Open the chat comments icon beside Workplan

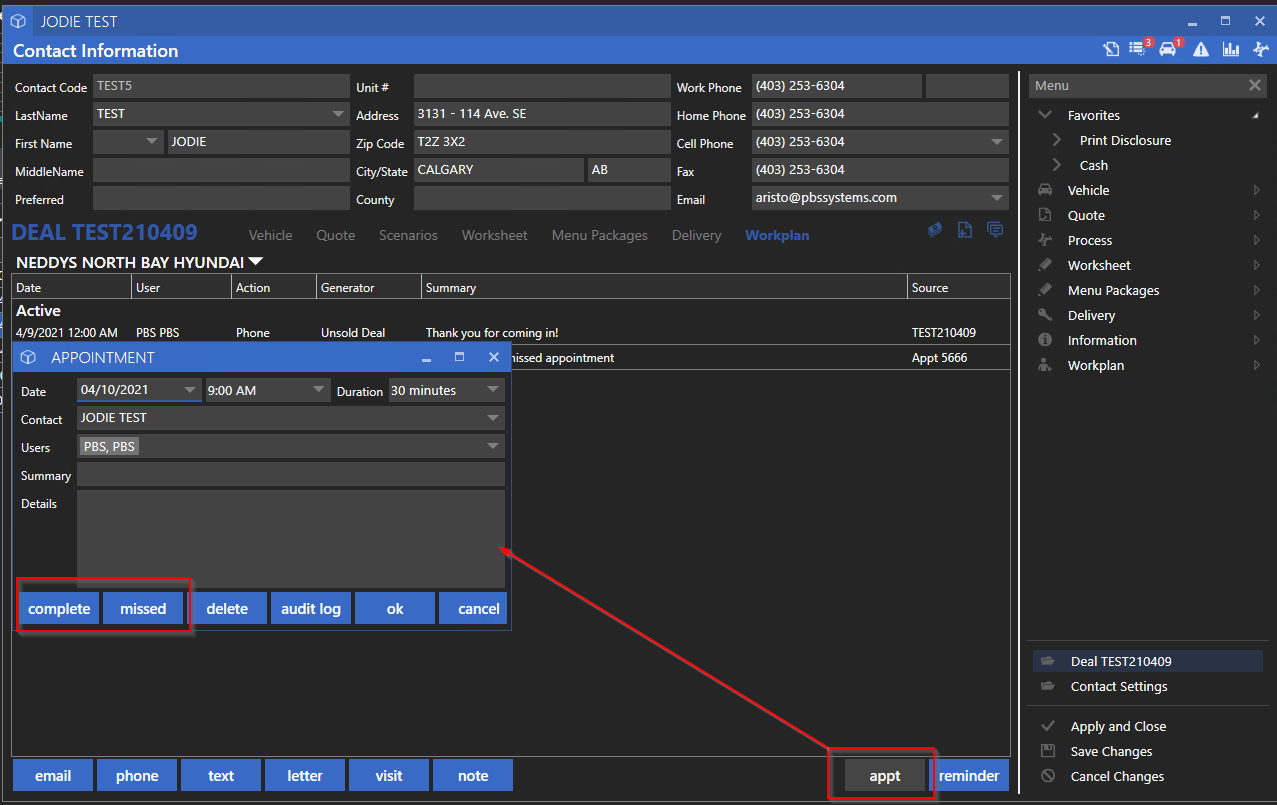995,230
